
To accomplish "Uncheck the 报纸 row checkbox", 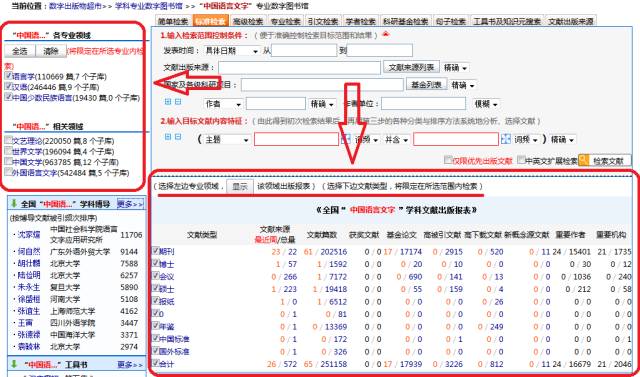I will [155, 301].
